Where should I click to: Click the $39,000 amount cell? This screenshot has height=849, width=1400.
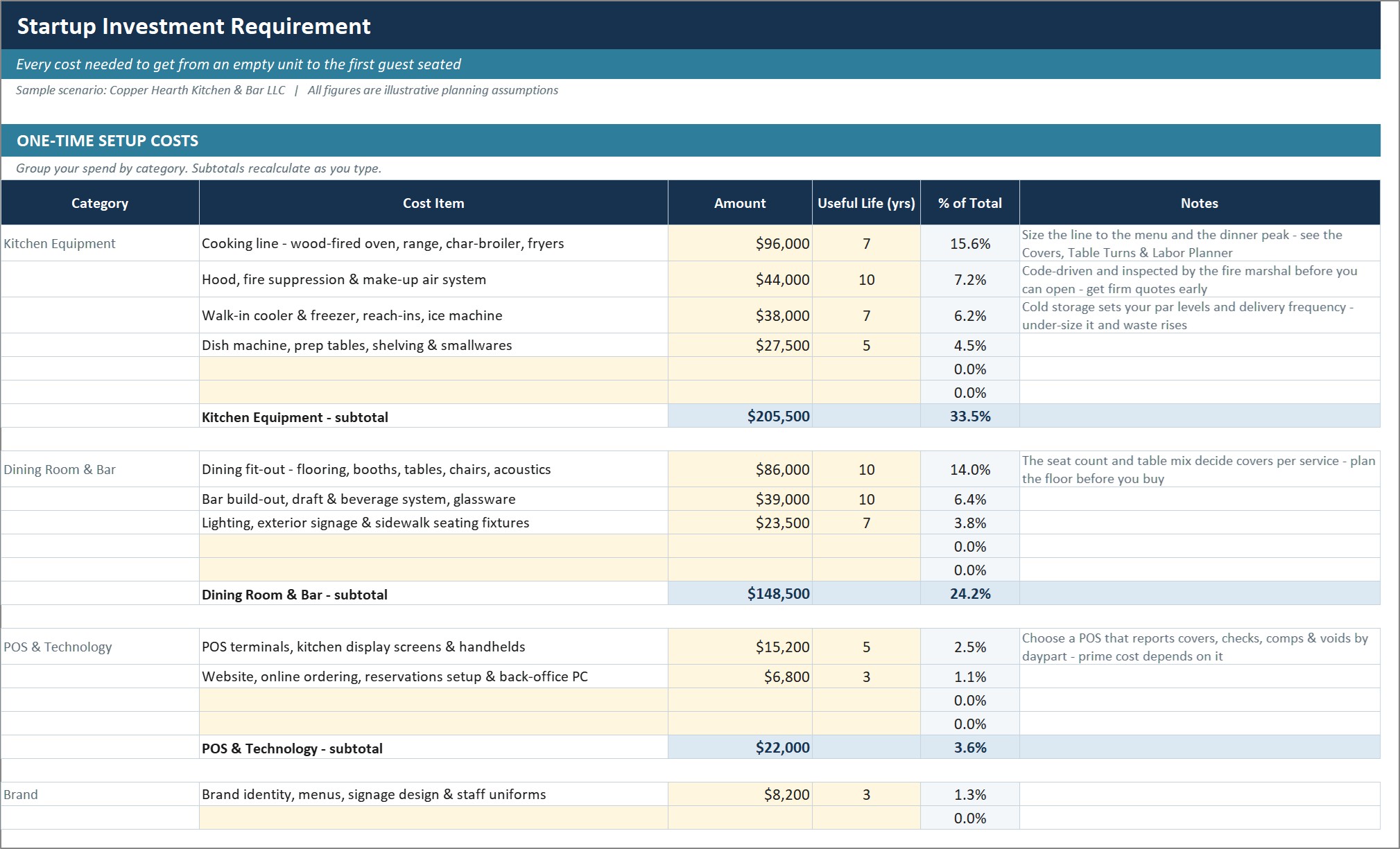pyautogui.click(x=740, y=499)
